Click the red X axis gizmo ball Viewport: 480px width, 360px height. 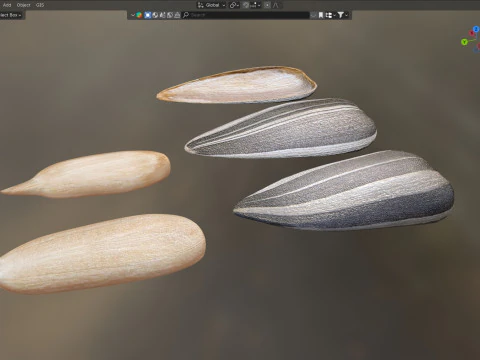click(472, 33)
